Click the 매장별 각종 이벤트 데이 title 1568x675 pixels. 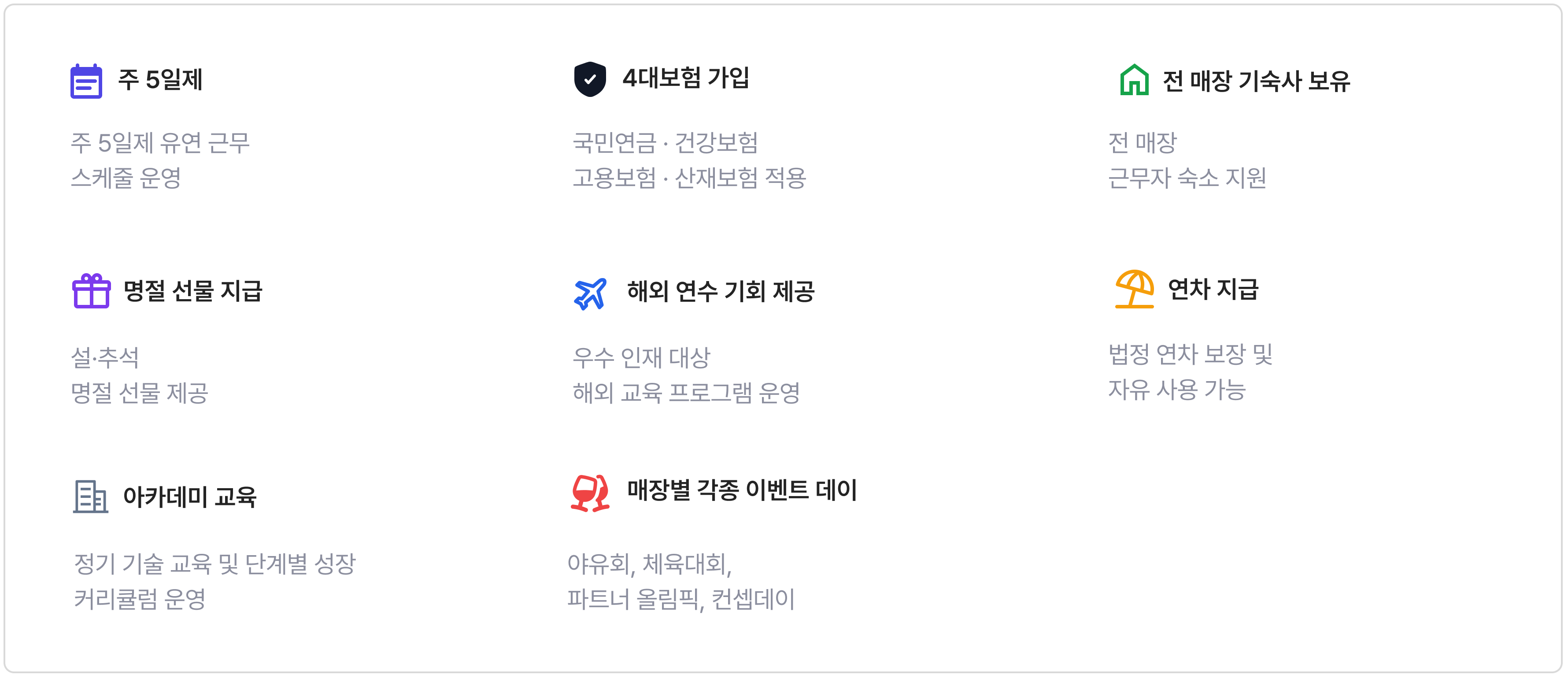[x=742, y=490]
